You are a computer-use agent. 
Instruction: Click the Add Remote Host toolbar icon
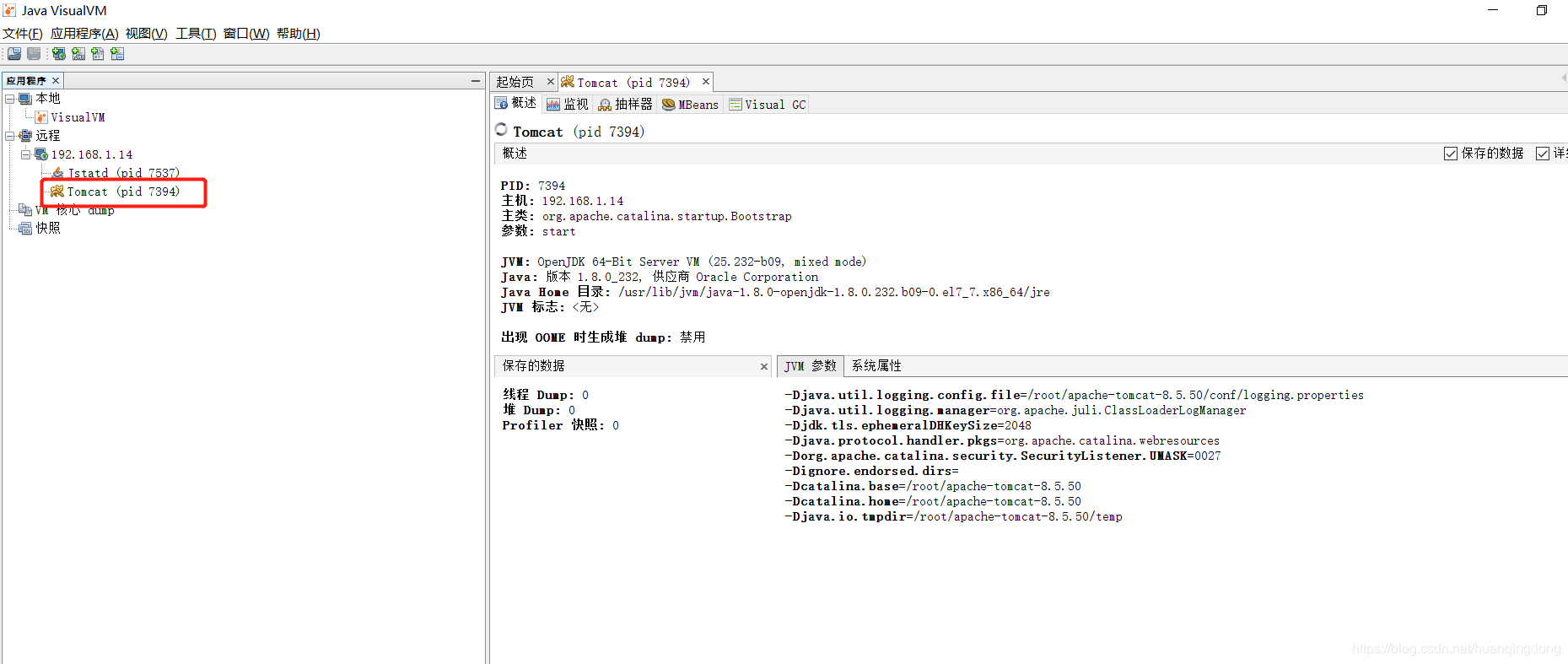[59, 54]
